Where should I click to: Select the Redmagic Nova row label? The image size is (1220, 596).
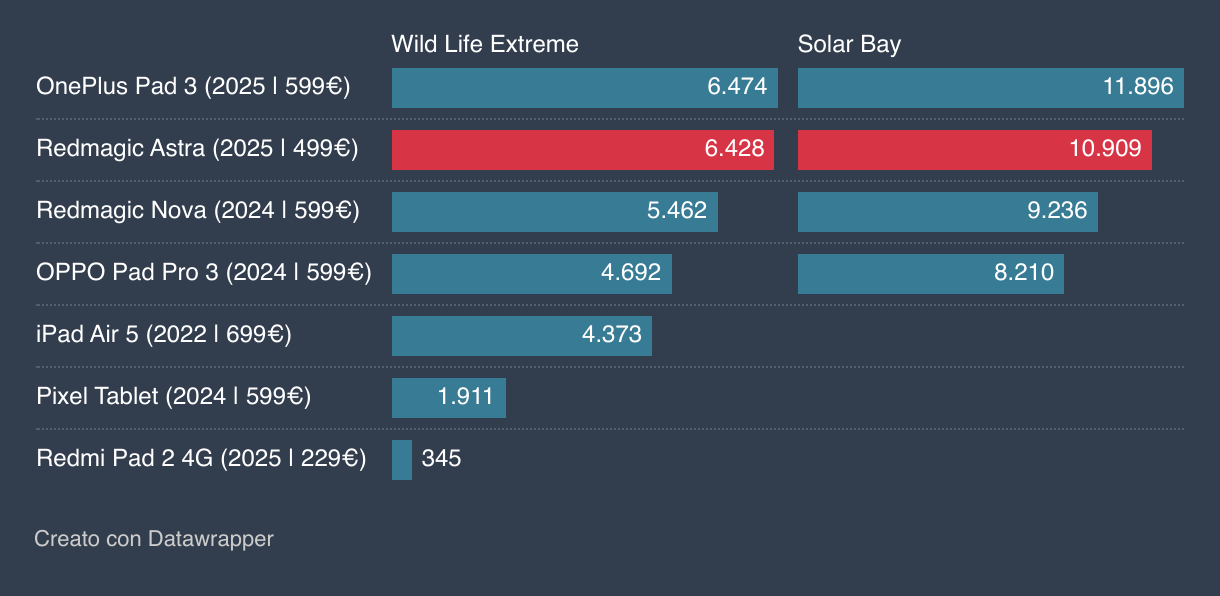(198, 211)
